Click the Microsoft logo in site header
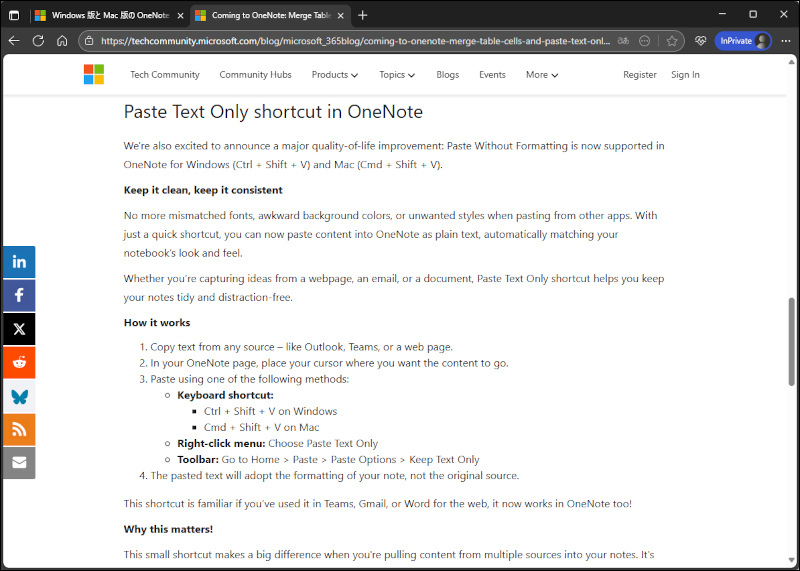Viewport: 800px width, 571px height. point(94,75)
